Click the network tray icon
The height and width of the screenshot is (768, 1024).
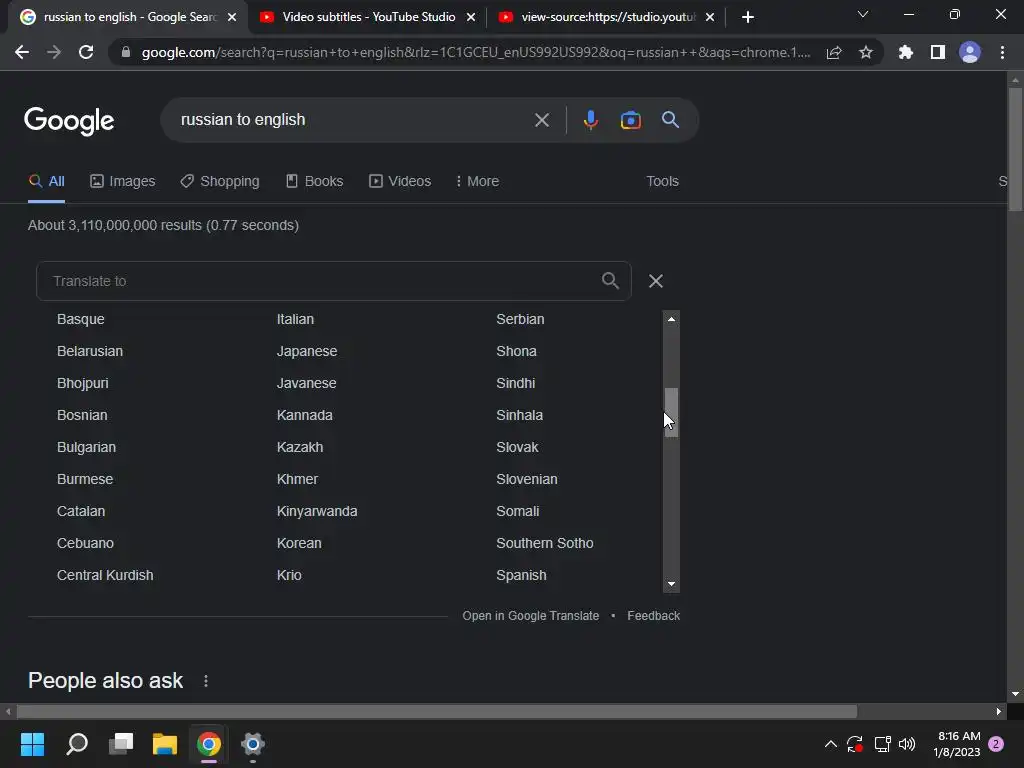[x=882, y=744]
